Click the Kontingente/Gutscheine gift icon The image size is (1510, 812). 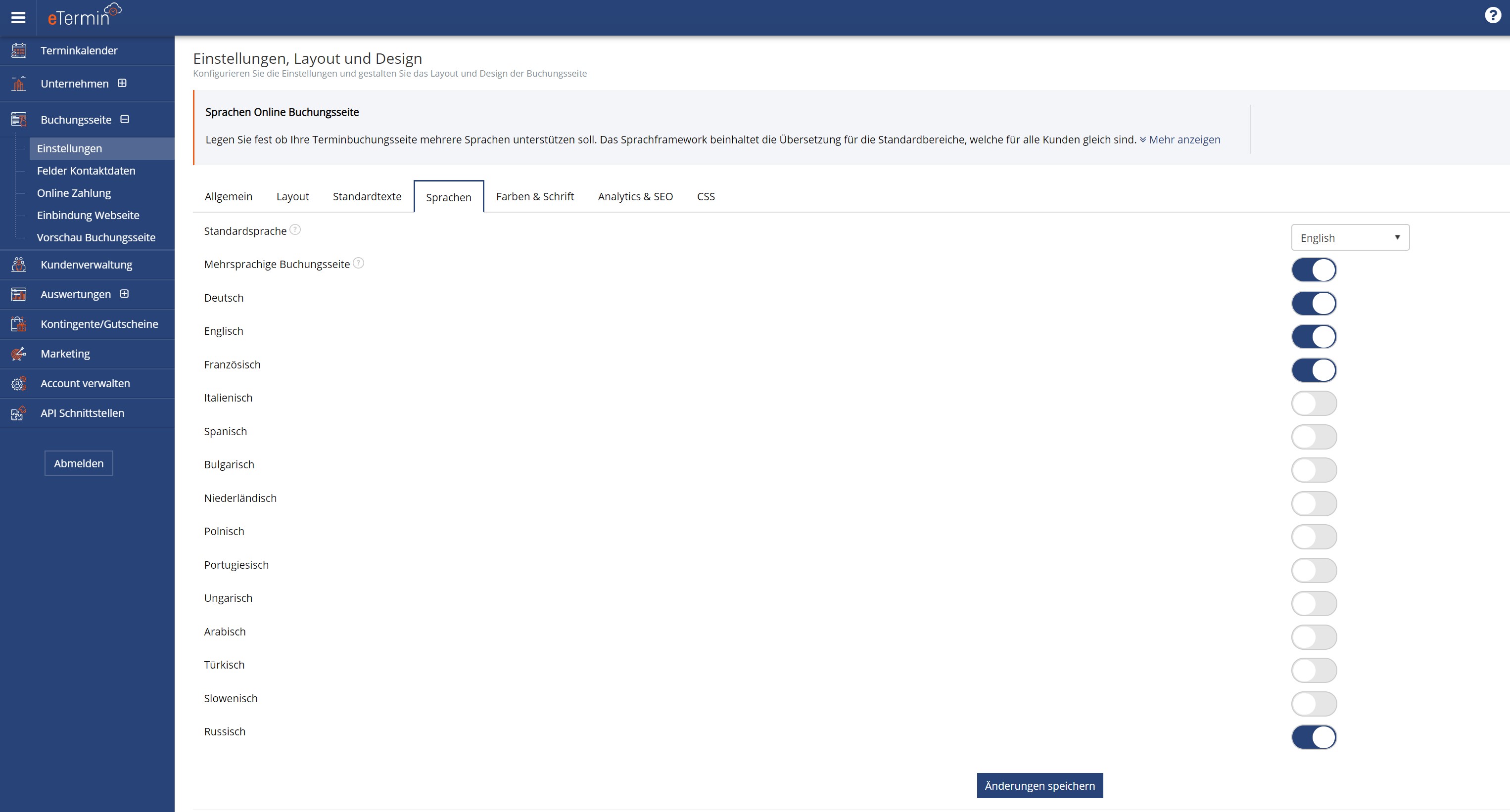pos(19,324)
